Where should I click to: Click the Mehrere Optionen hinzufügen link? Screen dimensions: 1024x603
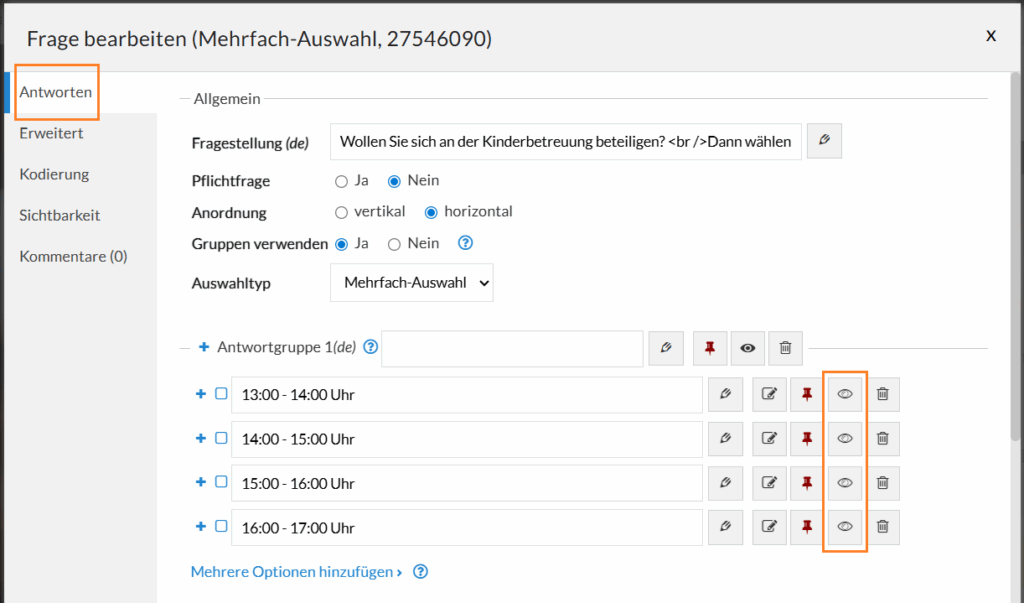point(296,572)
